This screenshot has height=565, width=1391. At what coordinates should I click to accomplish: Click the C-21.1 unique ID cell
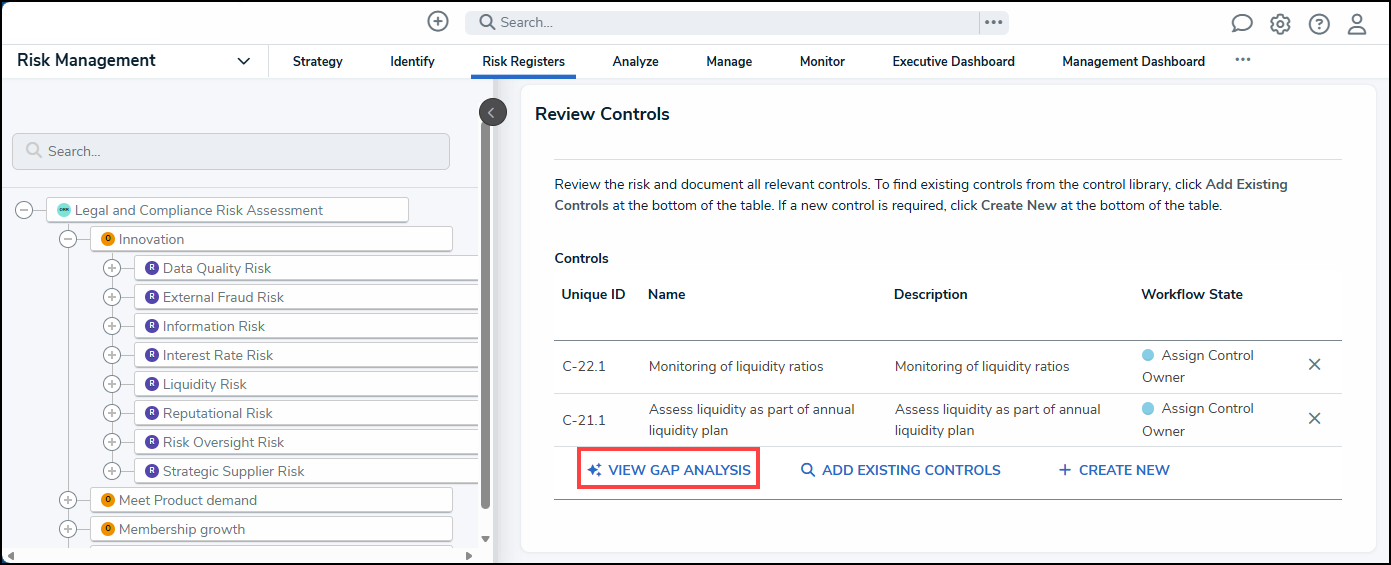[584, 420]
